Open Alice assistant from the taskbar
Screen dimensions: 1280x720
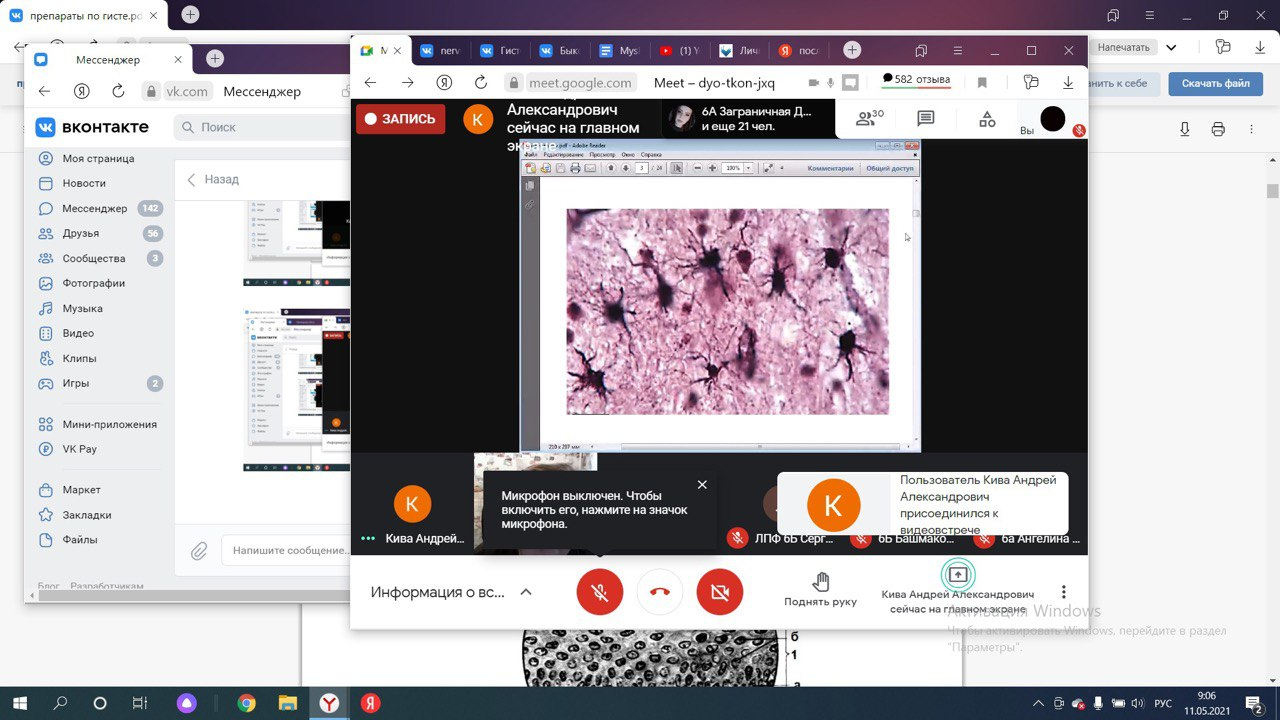pos(187,703)
